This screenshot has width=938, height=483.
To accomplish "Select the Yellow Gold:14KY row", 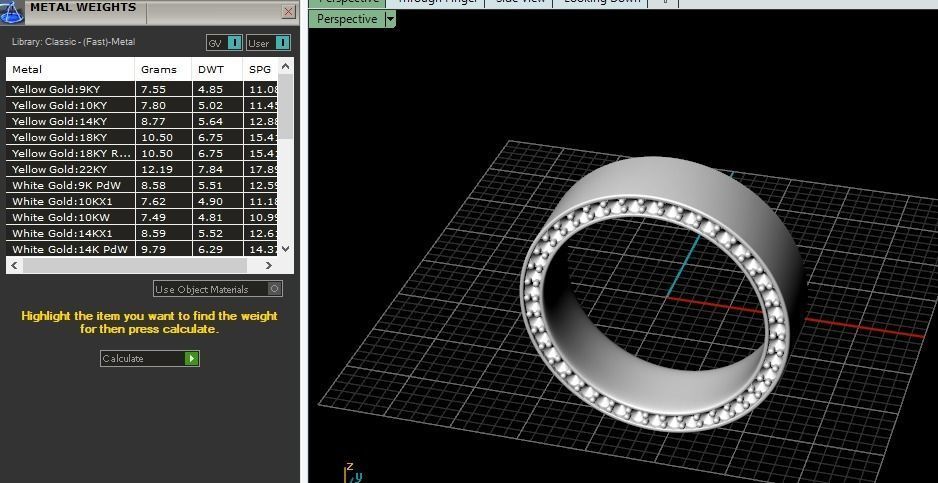I will 142,121.
